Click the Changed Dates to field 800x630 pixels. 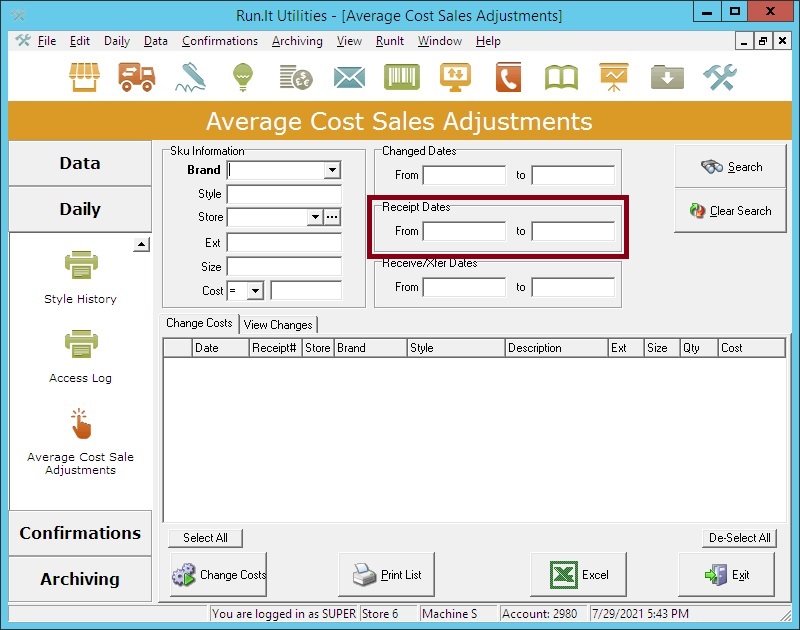[x=573, y=175]
